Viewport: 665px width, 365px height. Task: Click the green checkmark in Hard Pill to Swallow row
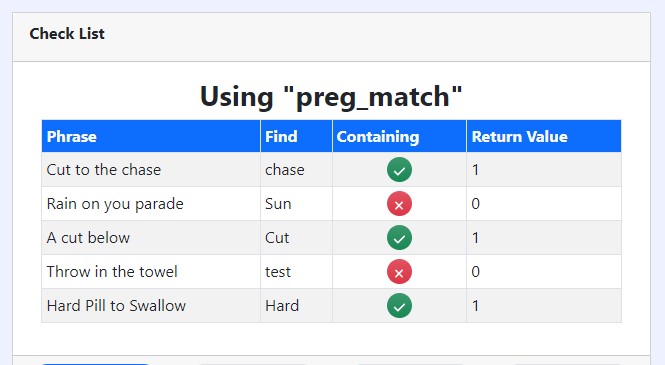pyautogui.click(x=399, y=306)
